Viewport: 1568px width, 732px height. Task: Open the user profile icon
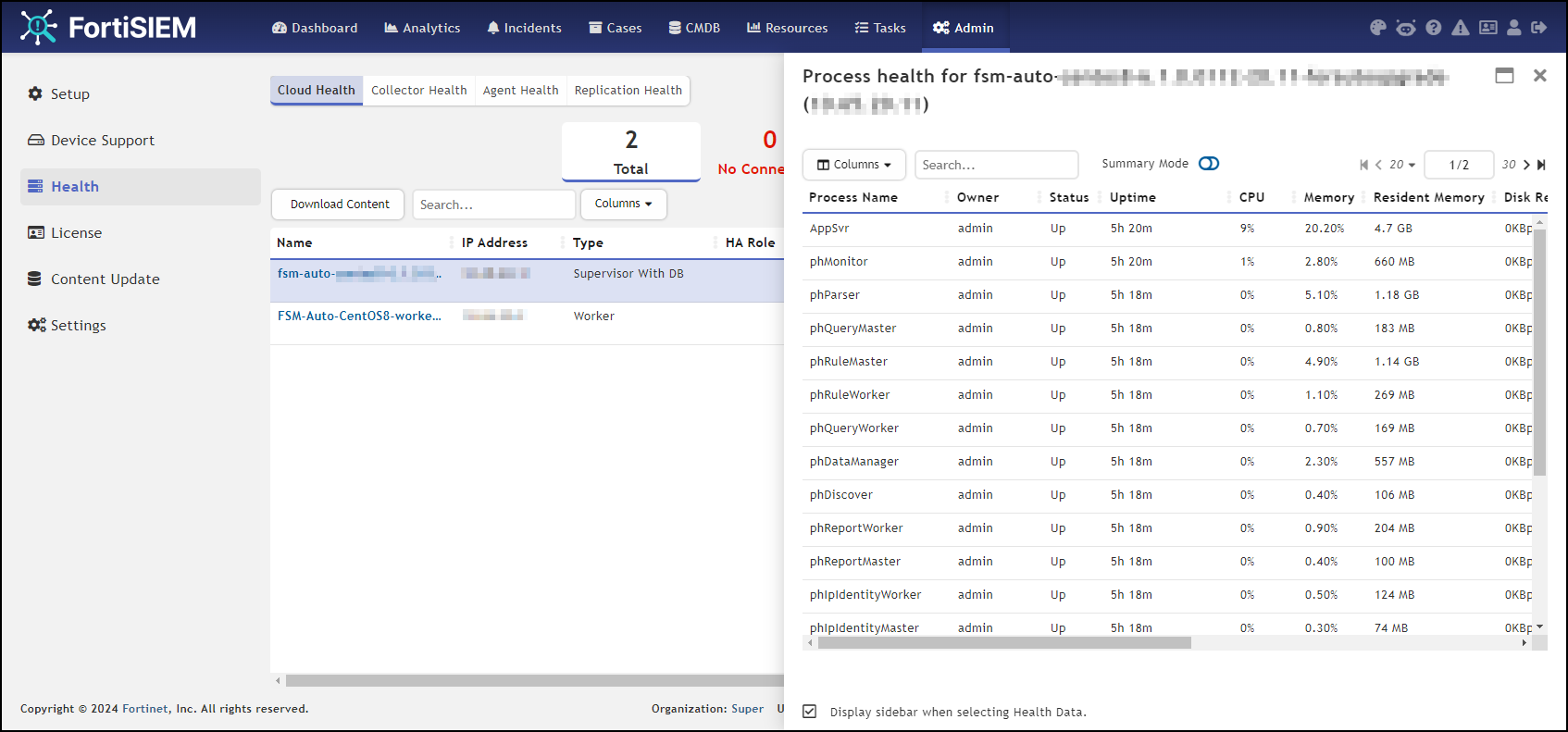1513,28
